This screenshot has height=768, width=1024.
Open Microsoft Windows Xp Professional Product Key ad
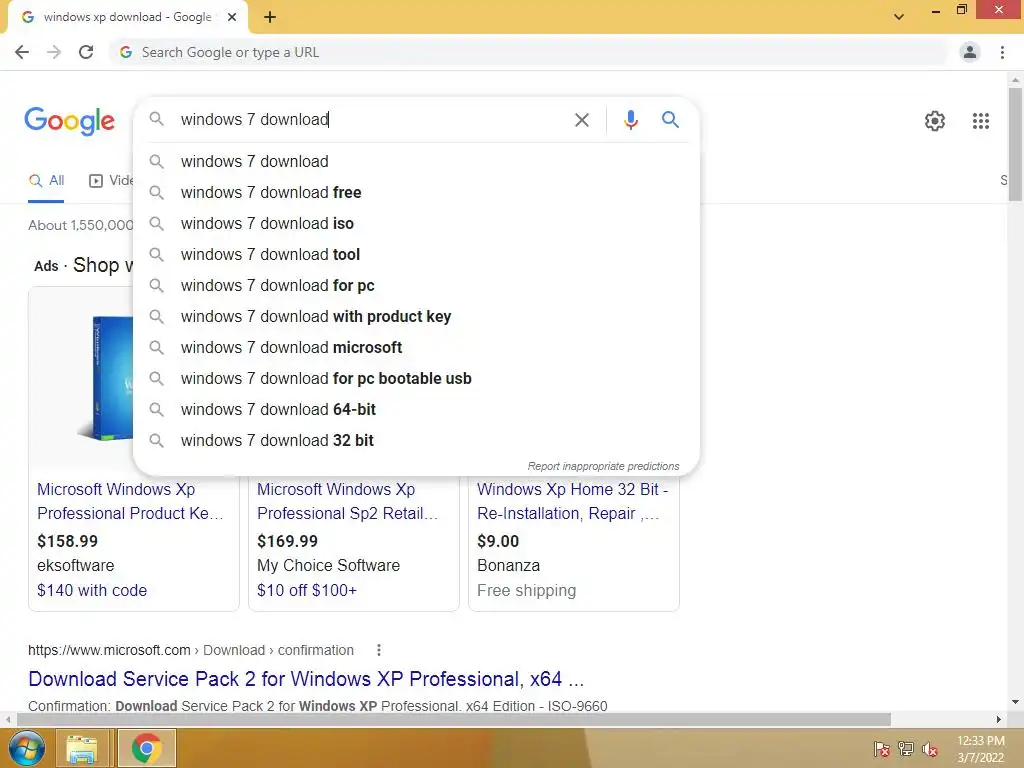130,502
